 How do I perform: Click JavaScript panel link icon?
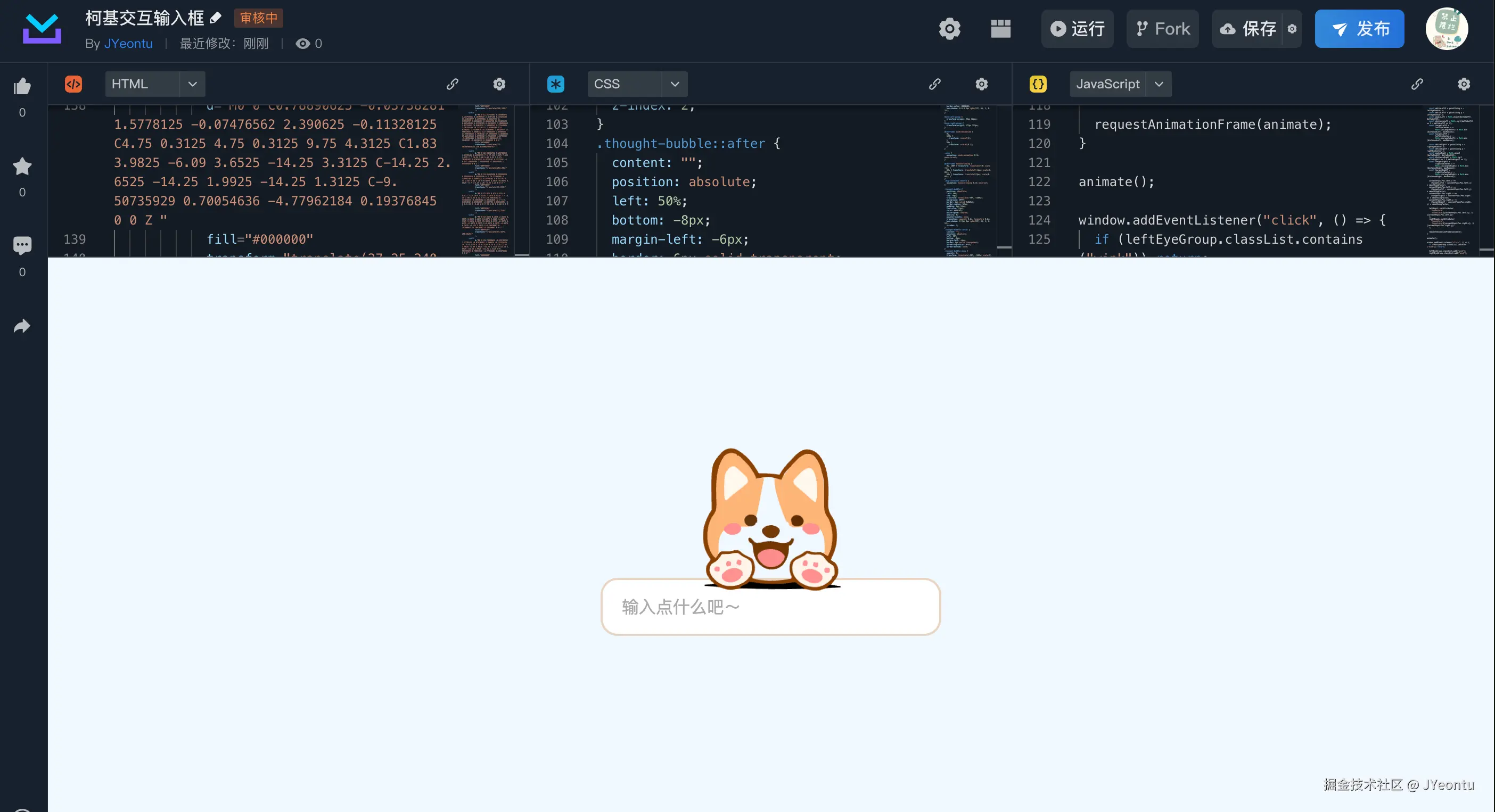tap(1417, 84)
